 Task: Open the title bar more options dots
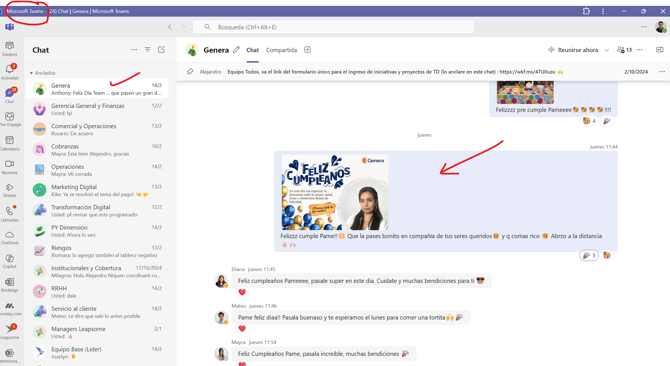[603, 11]
